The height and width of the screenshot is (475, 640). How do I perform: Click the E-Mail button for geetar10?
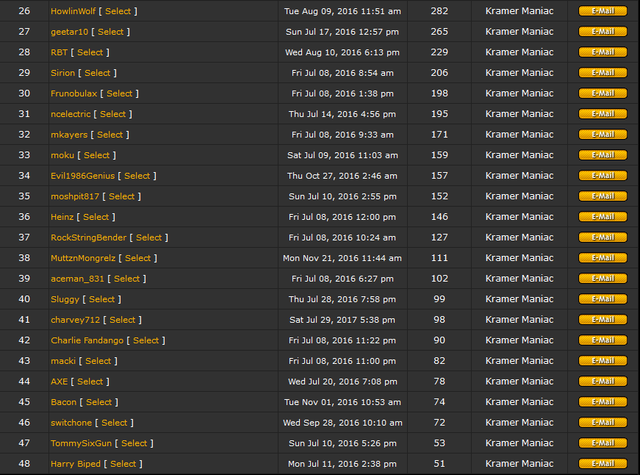(603, 31)
